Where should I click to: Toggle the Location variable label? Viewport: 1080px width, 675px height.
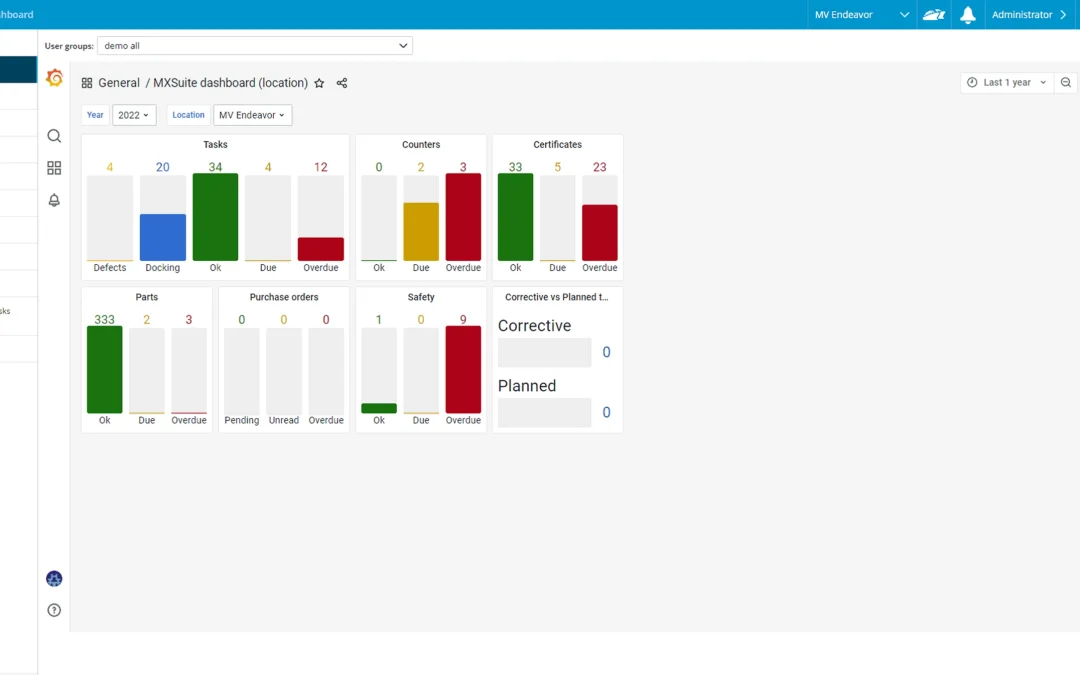pyautogui.click(x=188, y=114)
